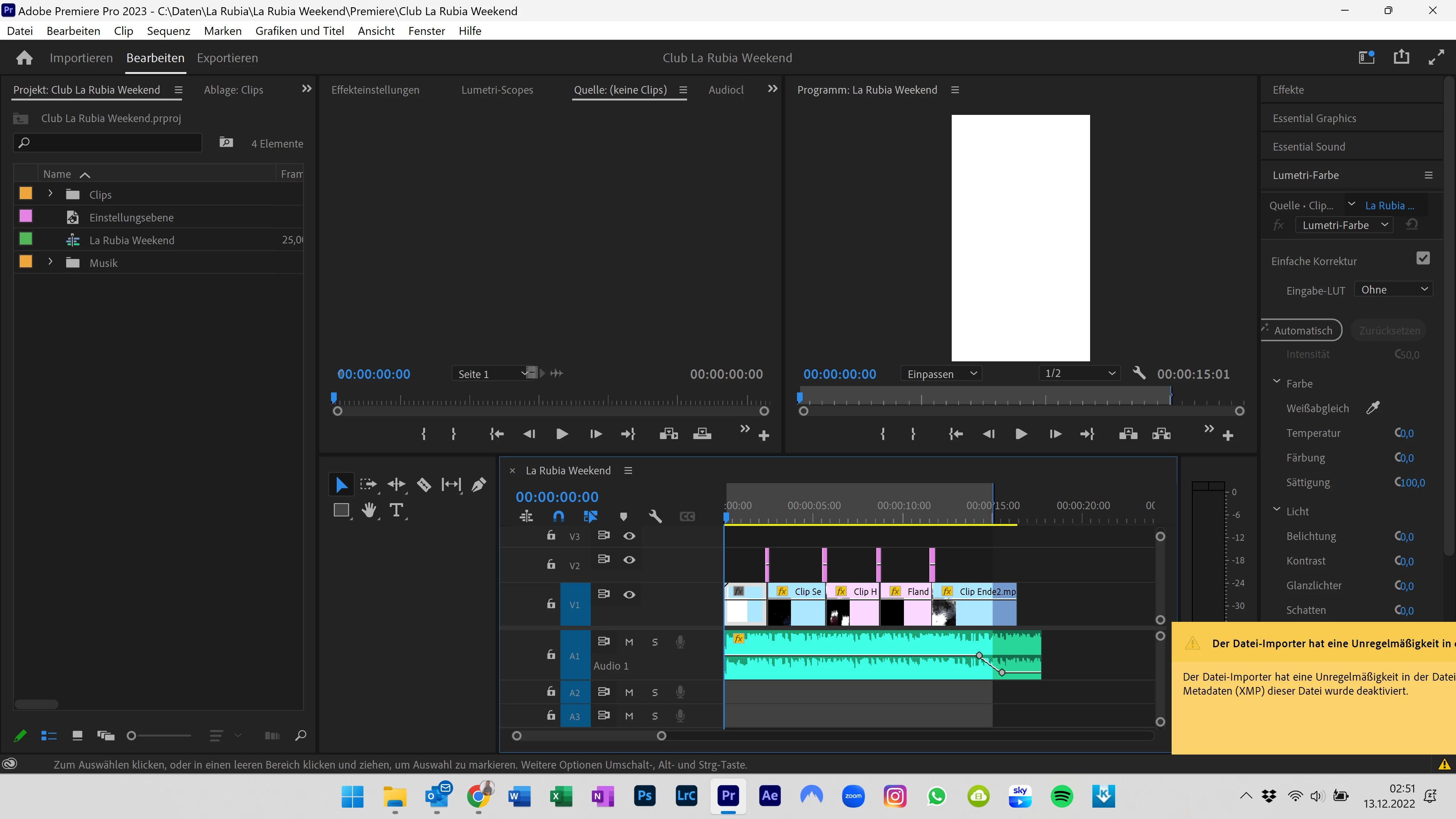Select the Razor tool in the tool panel
Image resolution: width=1456 pixels, height=819 pixels.
[424, 485]
